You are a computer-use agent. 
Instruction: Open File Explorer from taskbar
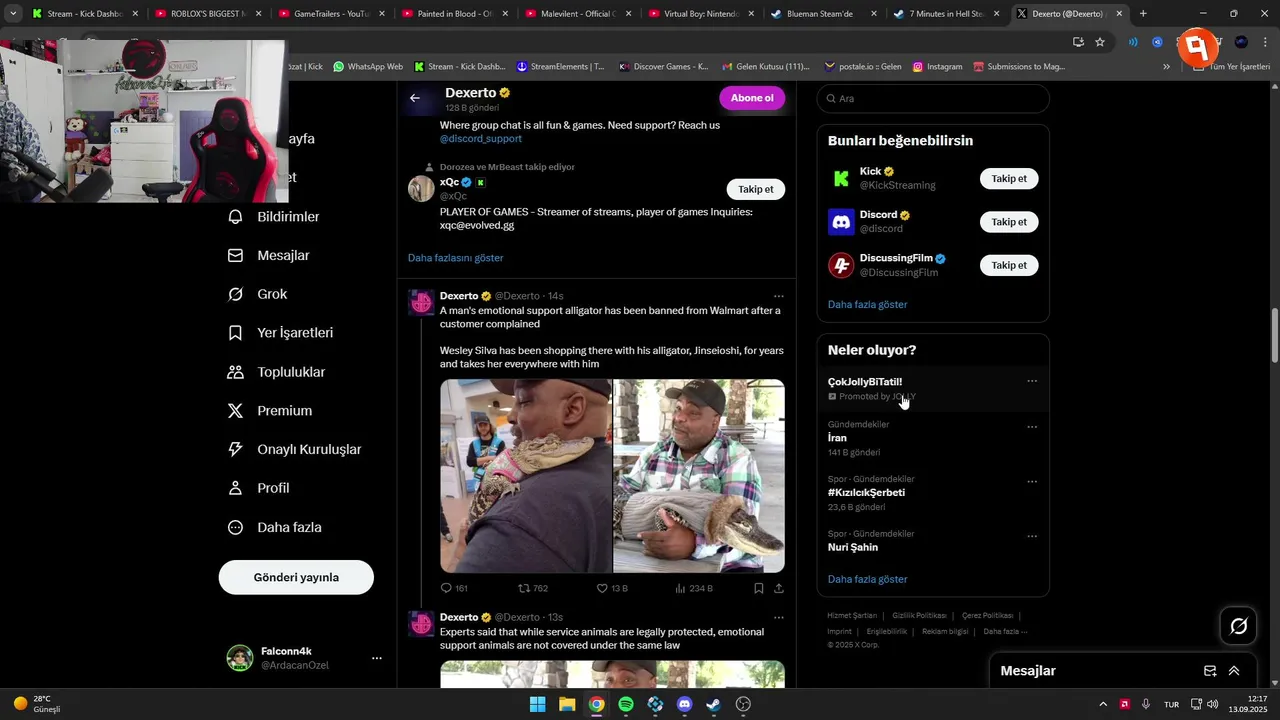567,704
